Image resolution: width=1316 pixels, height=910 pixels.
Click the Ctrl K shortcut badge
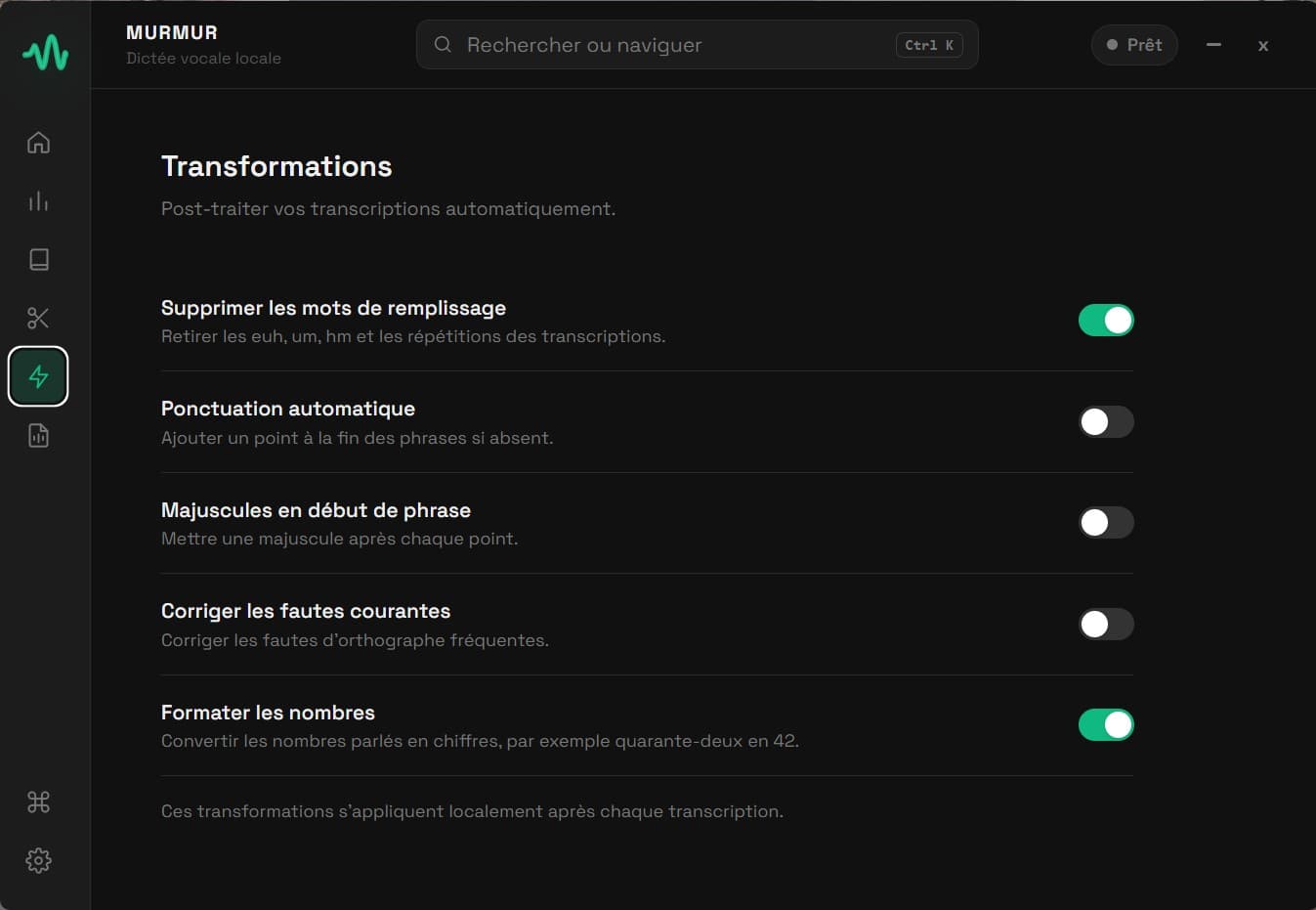pos(929,45)
